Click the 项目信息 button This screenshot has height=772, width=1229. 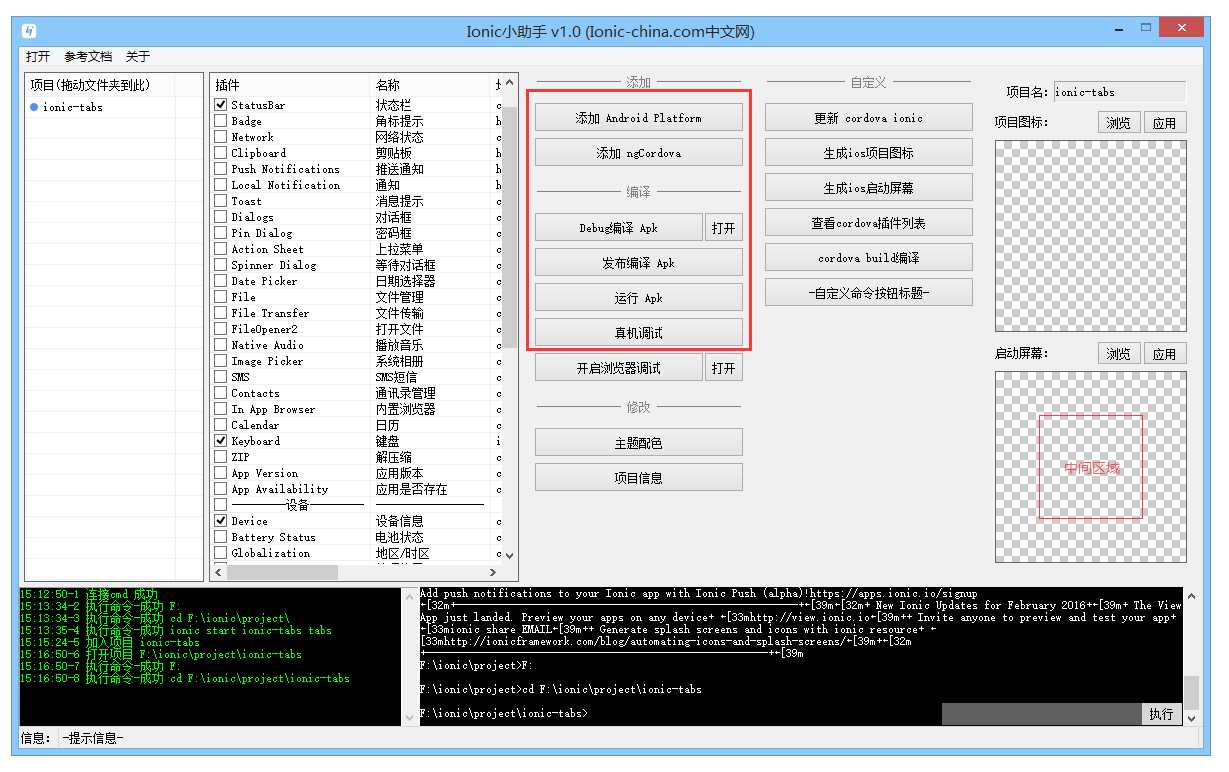639,478
